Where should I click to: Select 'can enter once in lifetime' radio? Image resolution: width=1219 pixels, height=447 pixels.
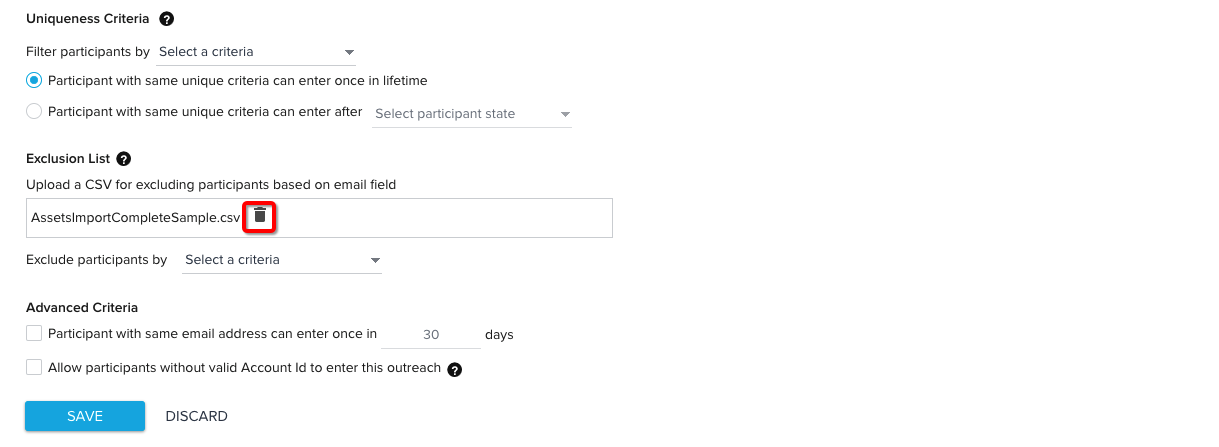click(x=34, y=80)
